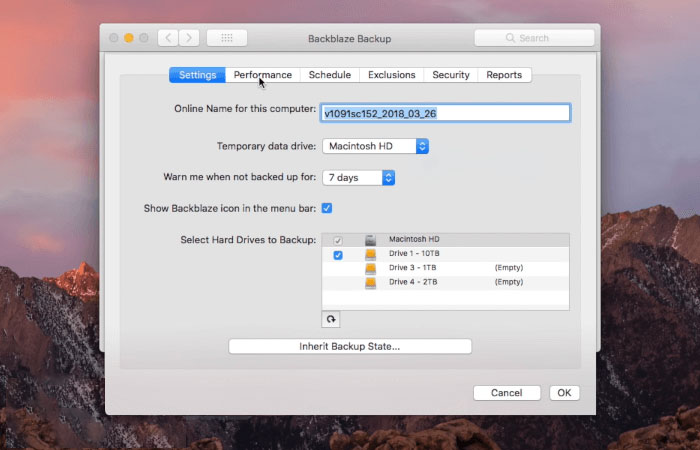Click the Drive 4 - 2TB drive icon
The width and height of the screenshot is (700, 450).
pos(371,283)
